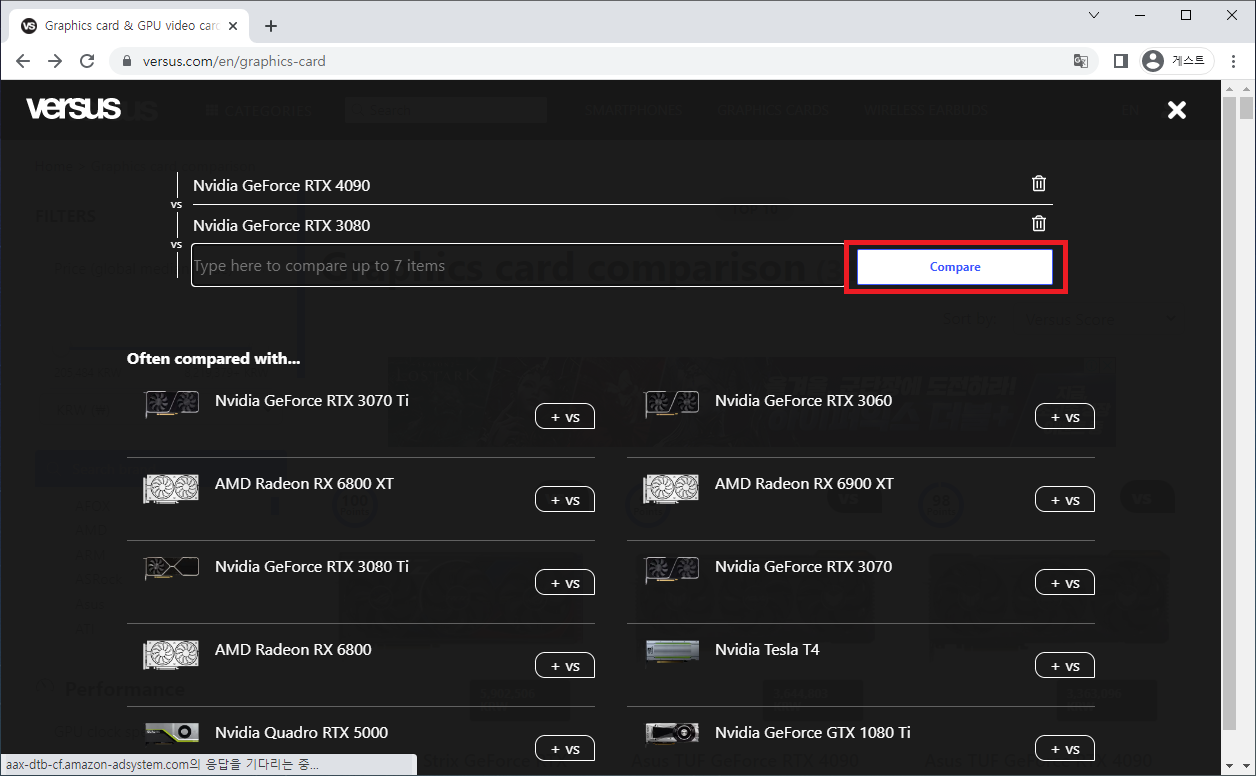1256x776 pixels.
Task: Select GeForce RTX 3070 card thumbnail
Action: [672, 569]
